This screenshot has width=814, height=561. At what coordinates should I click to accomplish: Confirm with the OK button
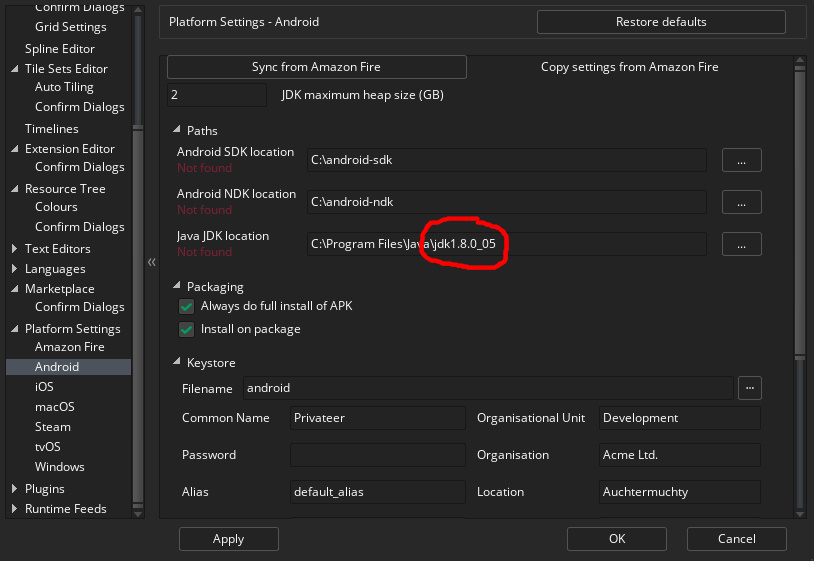617,539
